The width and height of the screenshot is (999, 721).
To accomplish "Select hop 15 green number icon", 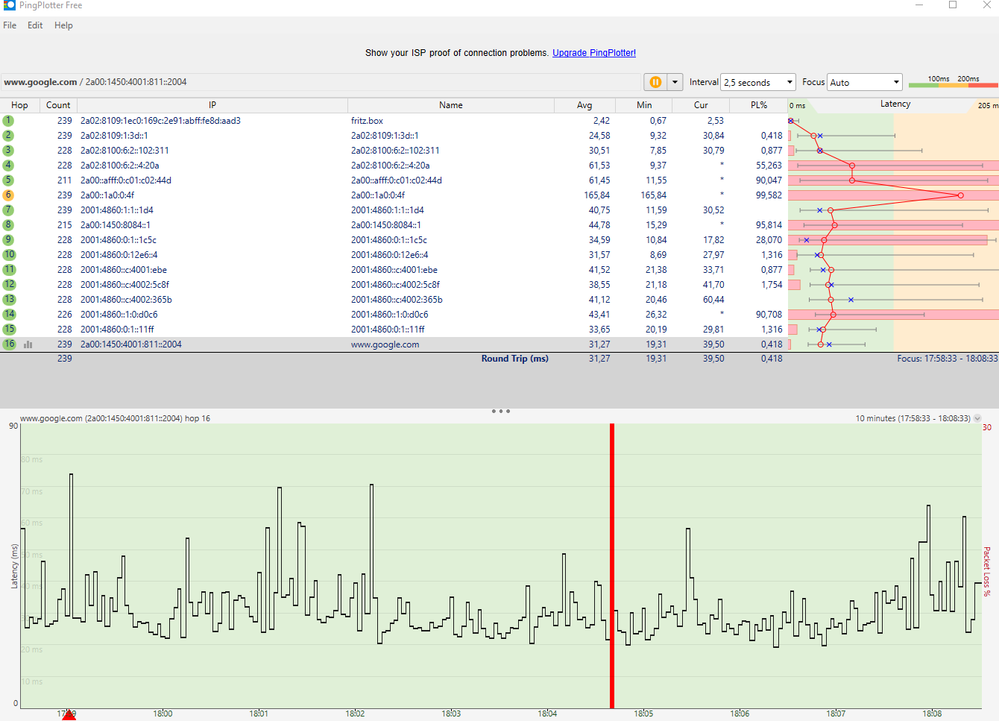I will 9,329.
